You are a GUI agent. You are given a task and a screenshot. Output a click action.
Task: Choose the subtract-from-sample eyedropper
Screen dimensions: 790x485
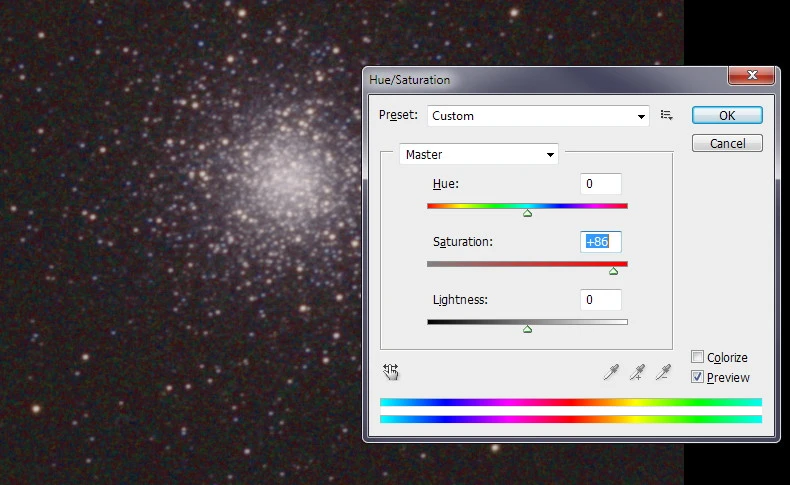point(662,372)
